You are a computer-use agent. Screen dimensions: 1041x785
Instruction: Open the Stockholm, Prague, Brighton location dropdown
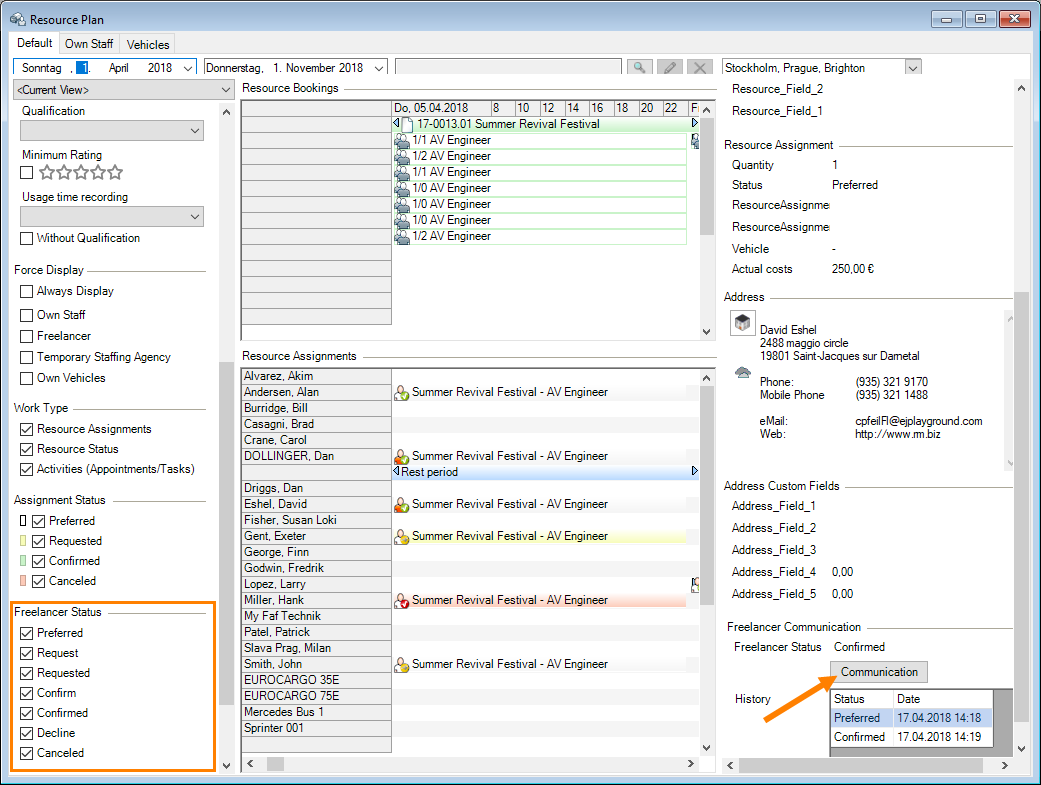click(912, 68)
